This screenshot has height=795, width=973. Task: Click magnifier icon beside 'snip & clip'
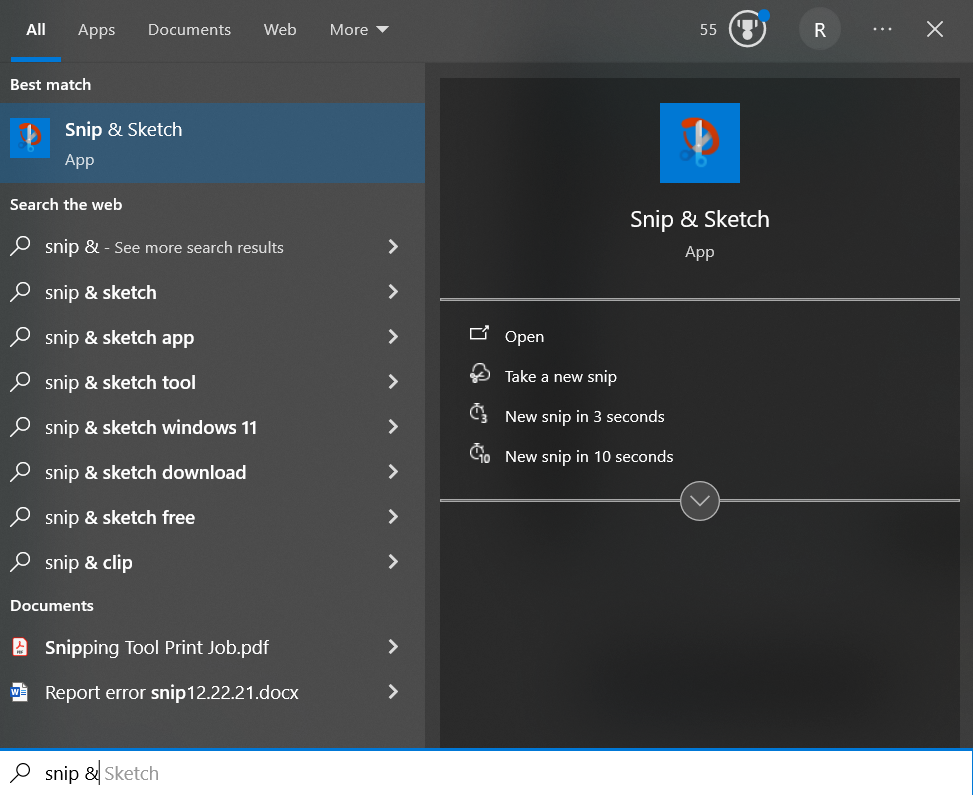[20, 561]
